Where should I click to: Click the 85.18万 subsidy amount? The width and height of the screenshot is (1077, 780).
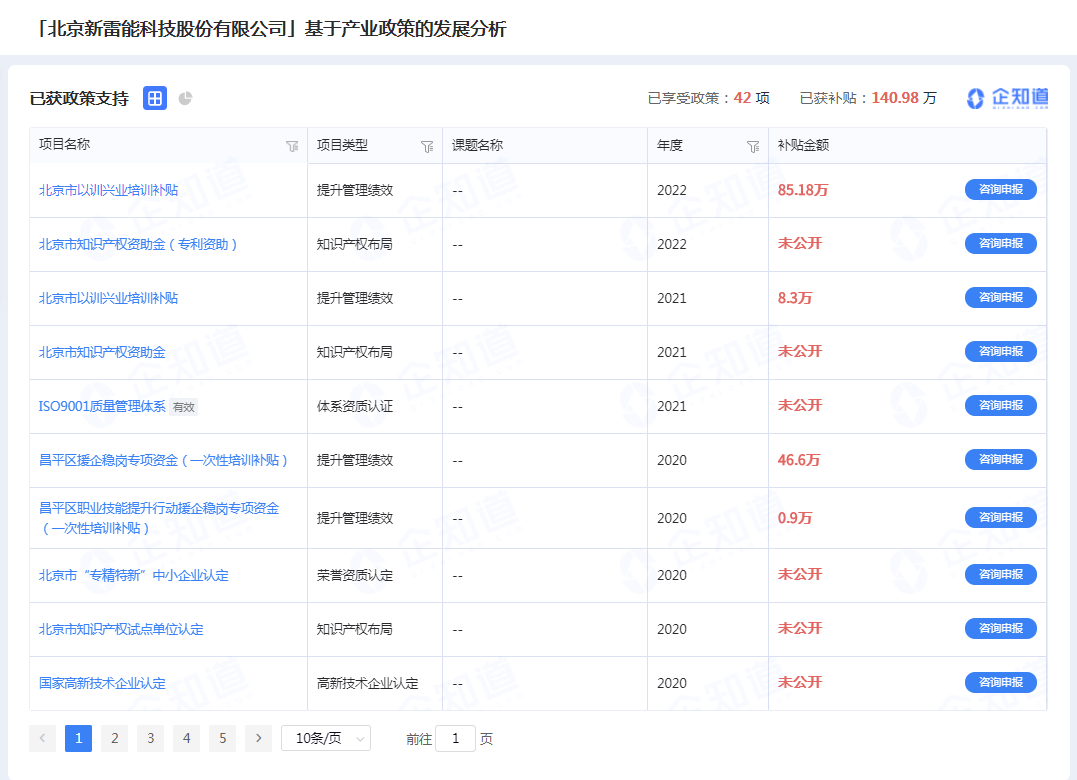(x=803, y=190)
